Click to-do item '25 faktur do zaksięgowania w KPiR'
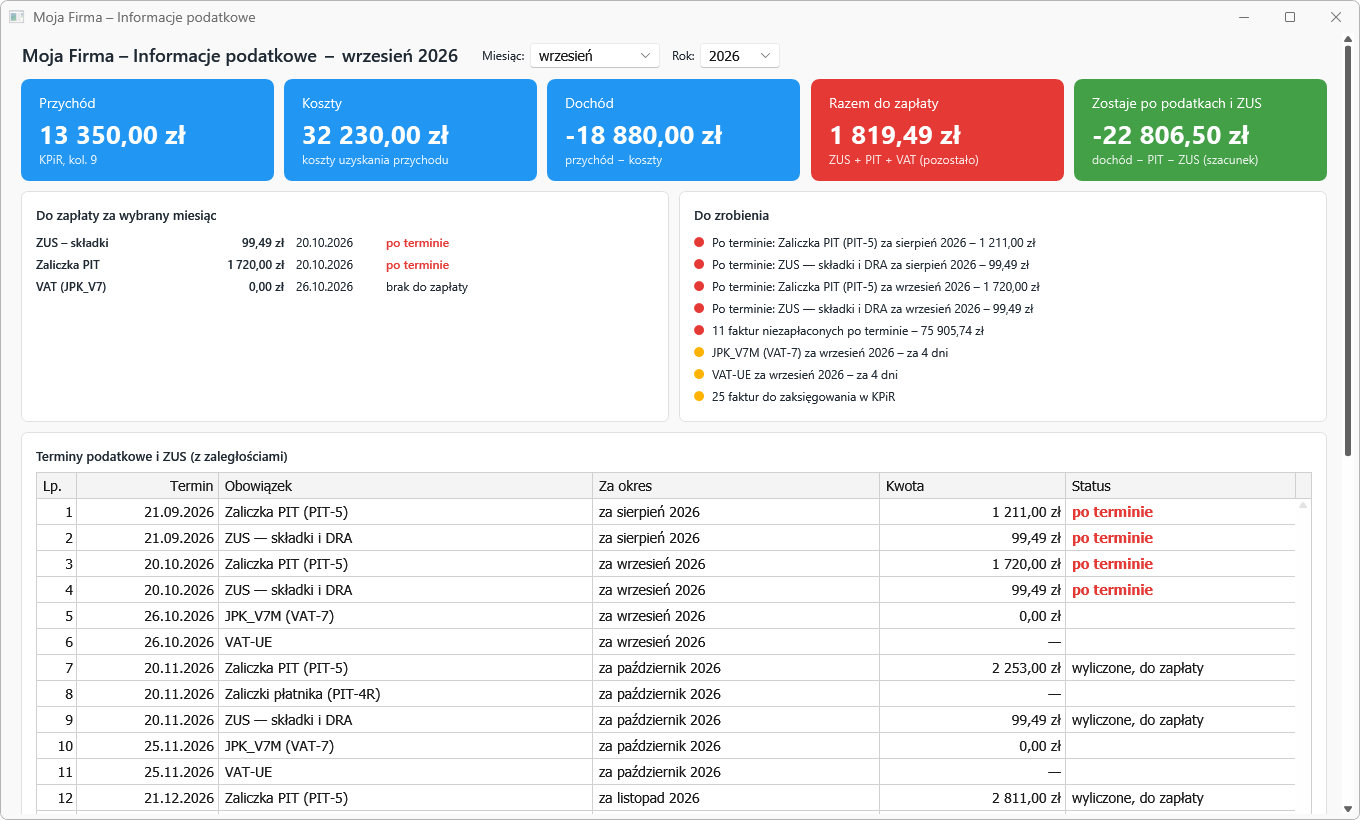The image size is (1360, 820). click(804, 397)
